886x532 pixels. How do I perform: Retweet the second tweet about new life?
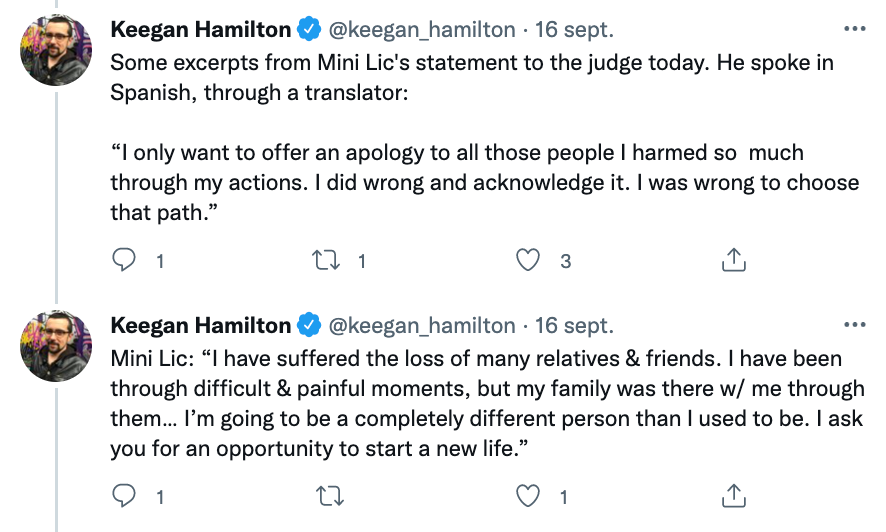point(326,495)
